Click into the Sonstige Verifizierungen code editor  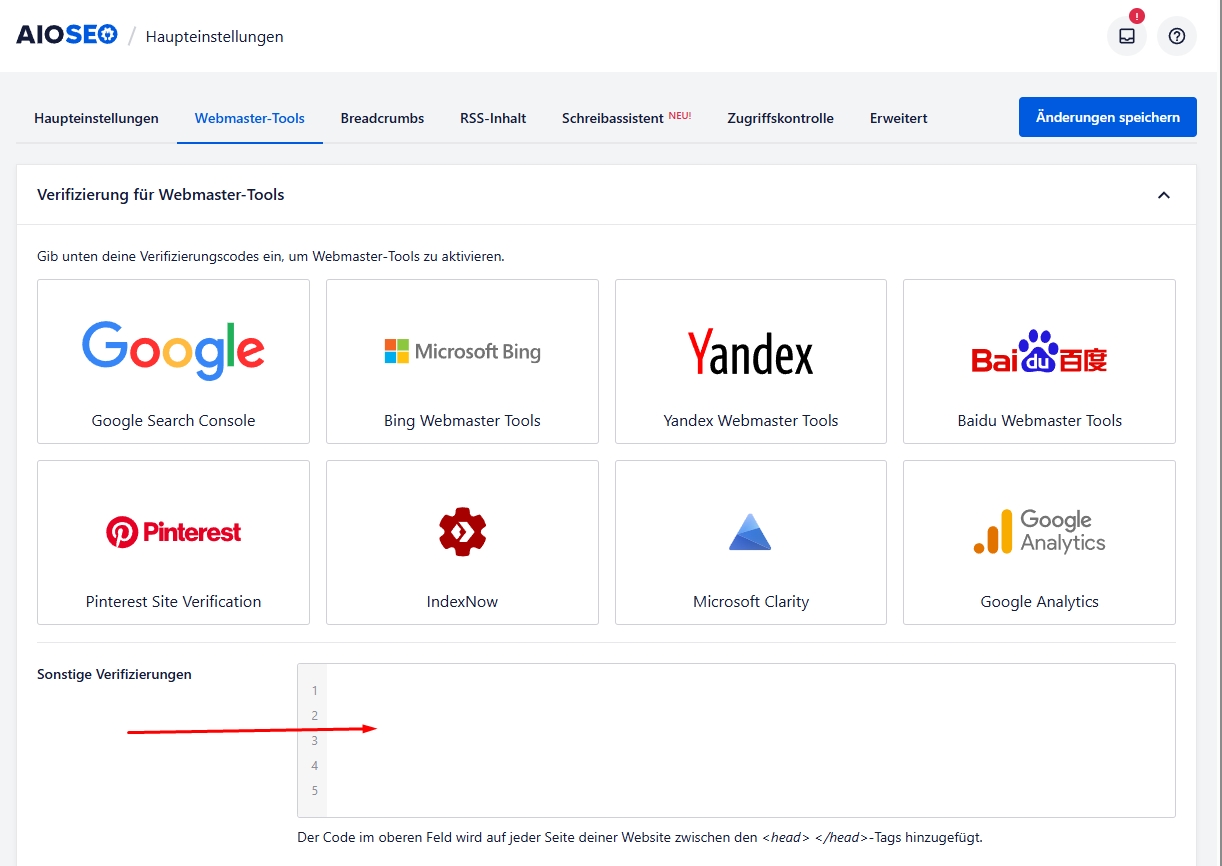coord(736,740)
